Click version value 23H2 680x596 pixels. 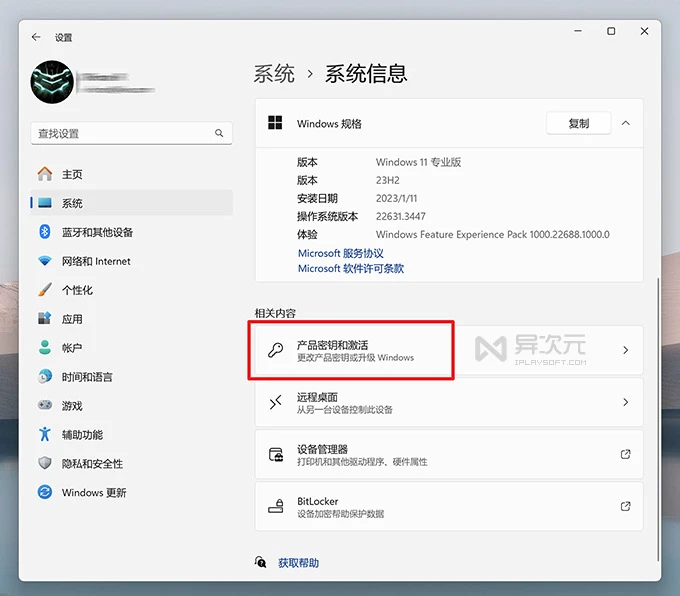tap(388, 180)
